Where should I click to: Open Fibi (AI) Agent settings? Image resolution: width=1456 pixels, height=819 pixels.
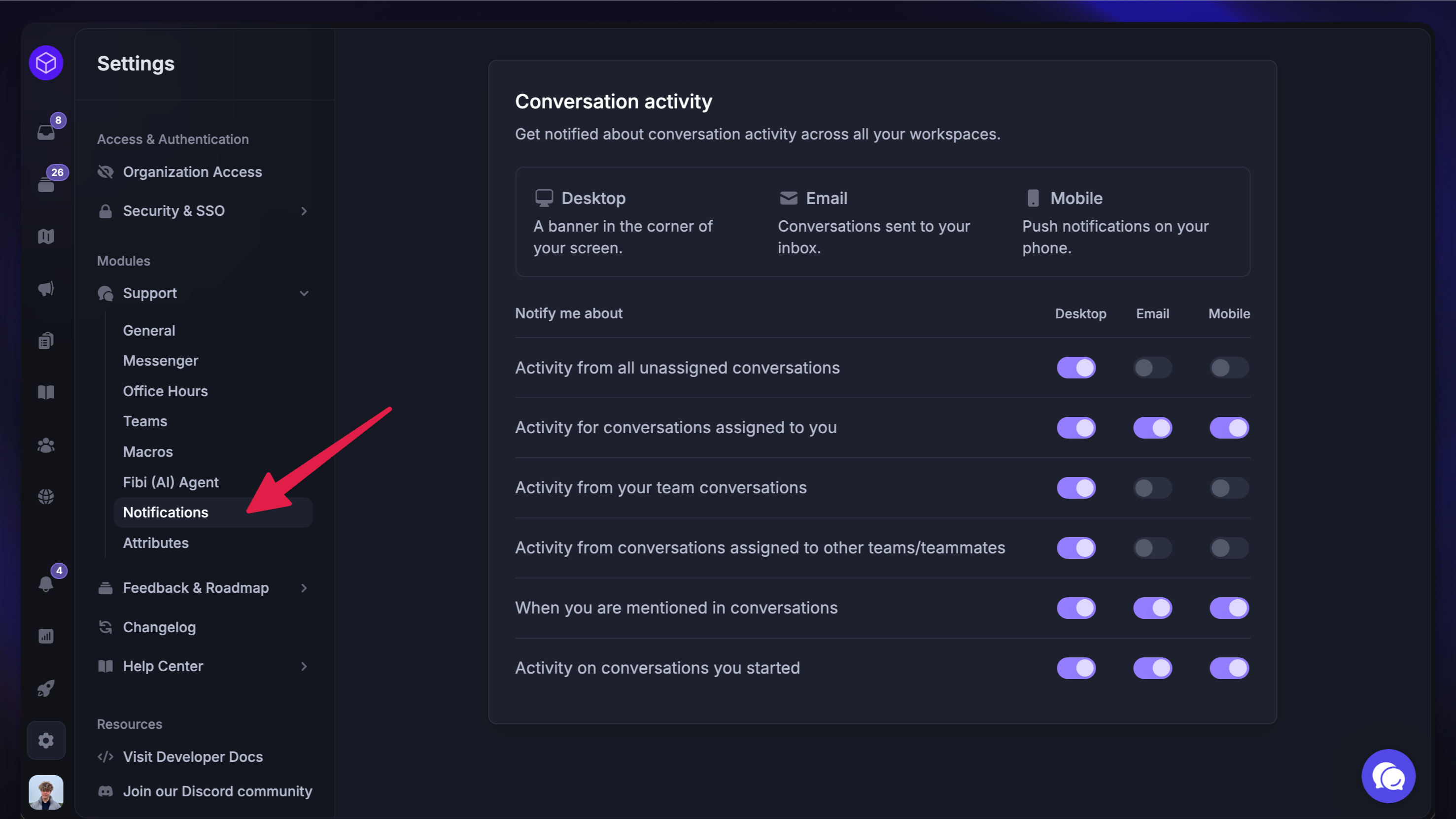tap(171, 482)
